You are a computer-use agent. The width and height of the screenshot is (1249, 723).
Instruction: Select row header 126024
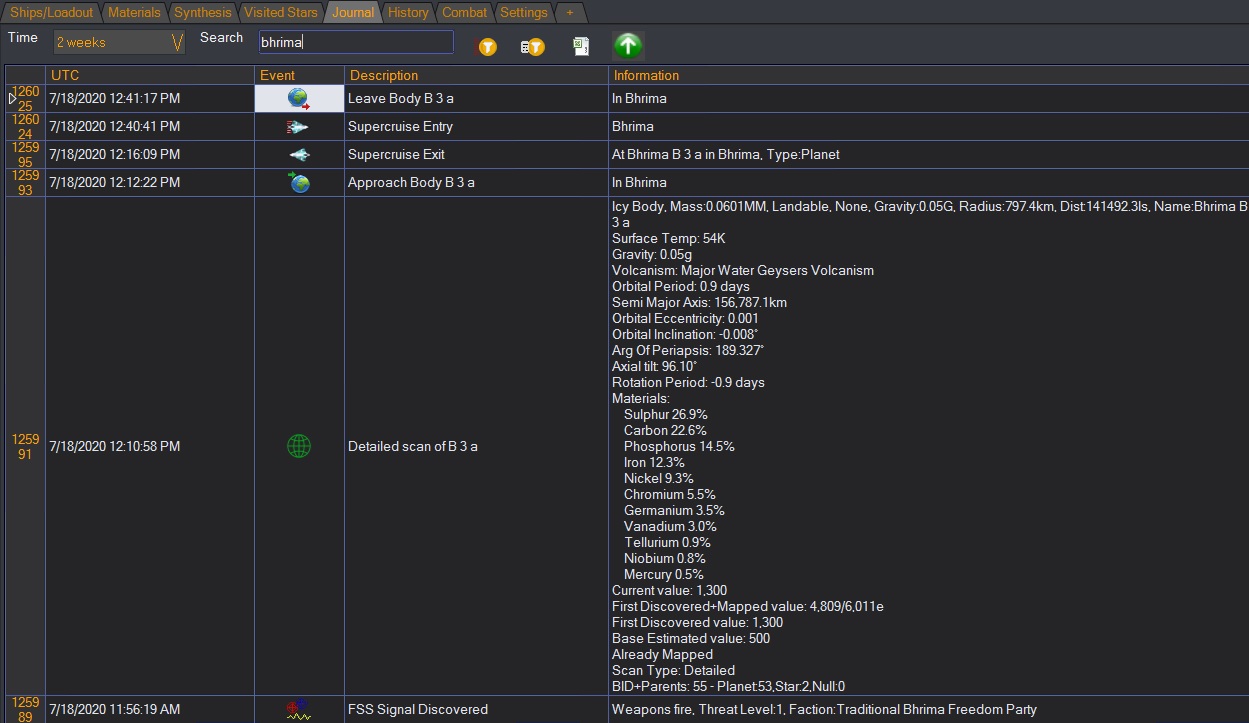(25, 127)
